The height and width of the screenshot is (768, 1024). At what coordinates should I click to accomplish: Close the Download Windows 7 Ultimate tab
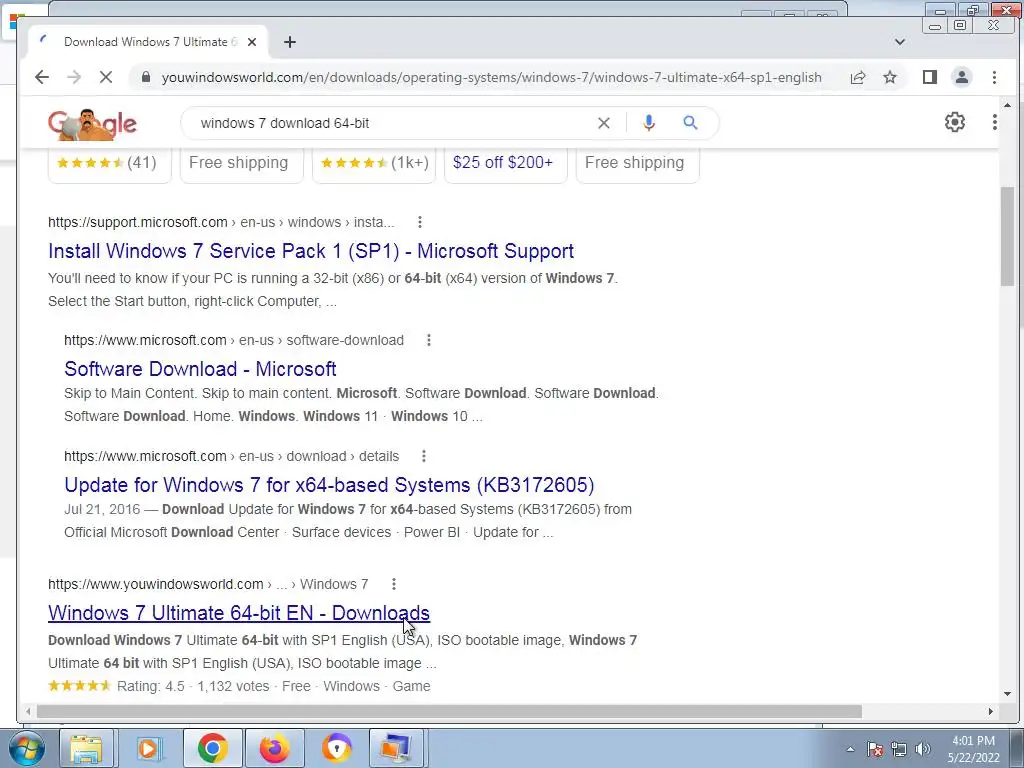coord(252,42)
